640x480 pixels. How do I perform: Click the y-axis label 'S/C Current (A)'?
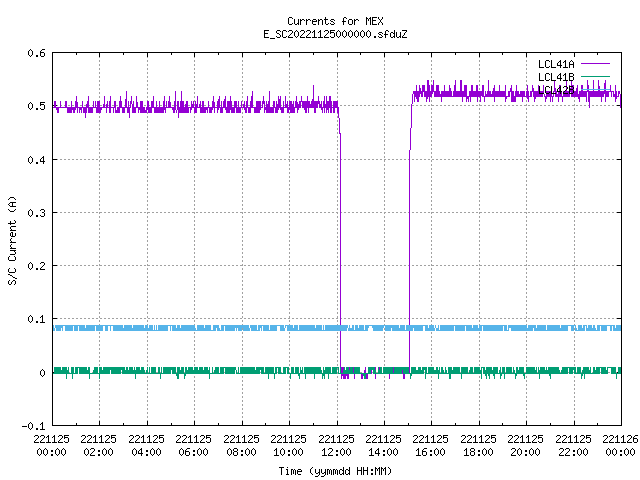point(13,240)
